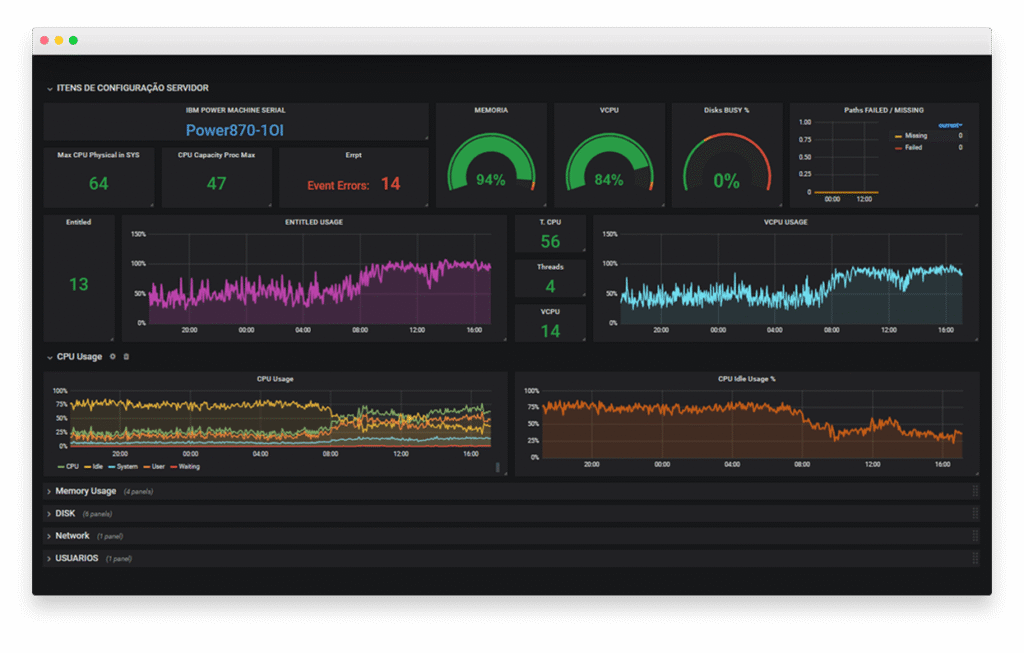Viewport: 1024px width, 653px height.
Task: Click drag handle dots on Network row
Action: (x=975, y=535)
